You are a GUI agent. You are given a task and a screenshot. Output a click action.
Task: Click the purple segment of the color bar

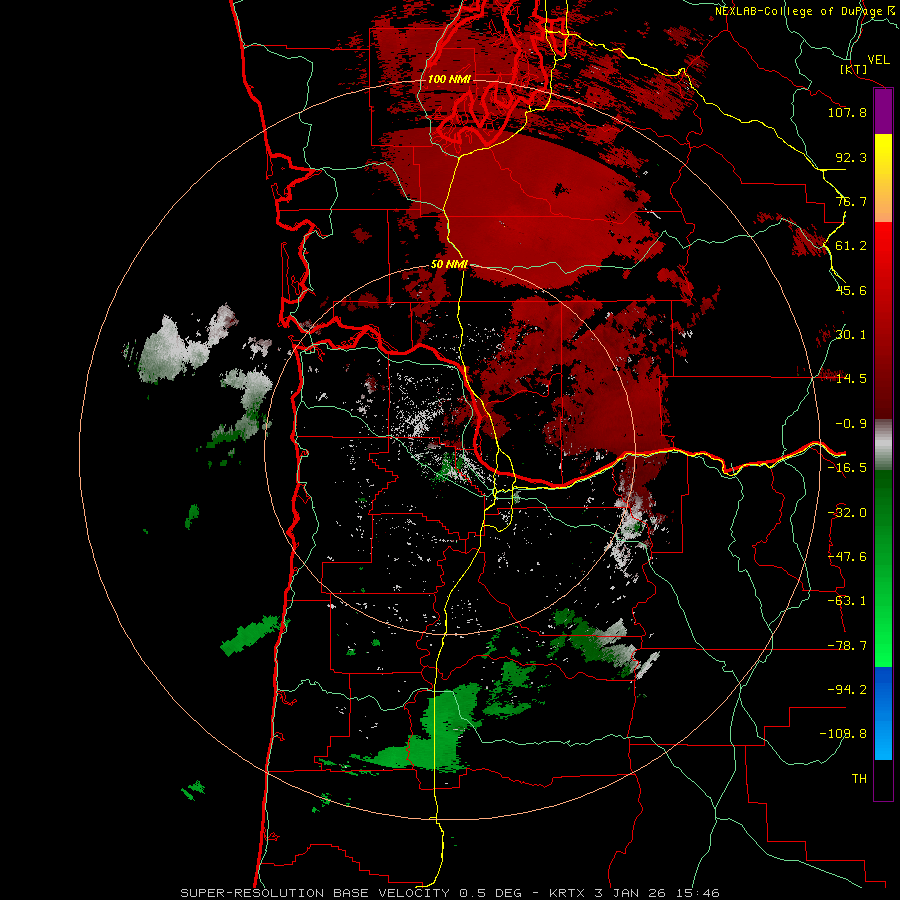(x=883, y=112)
